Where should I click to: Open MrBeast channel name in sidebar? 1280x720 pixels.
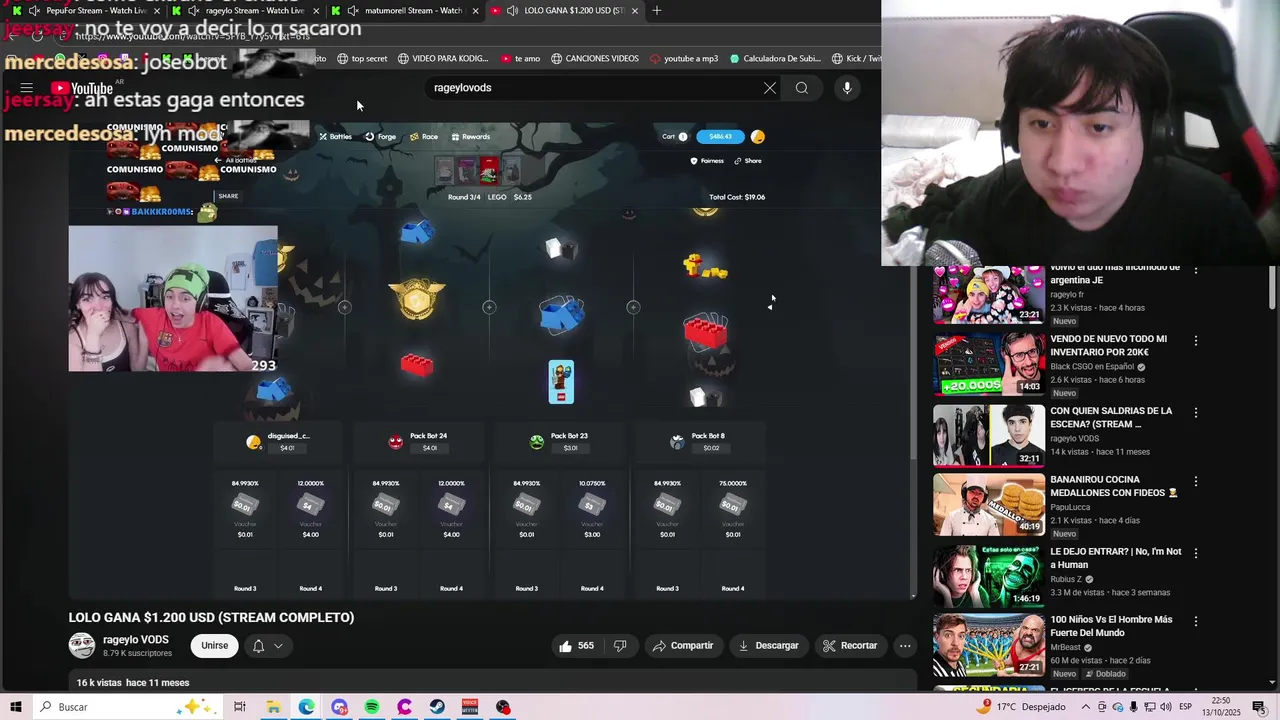[x=1067, y=647]
